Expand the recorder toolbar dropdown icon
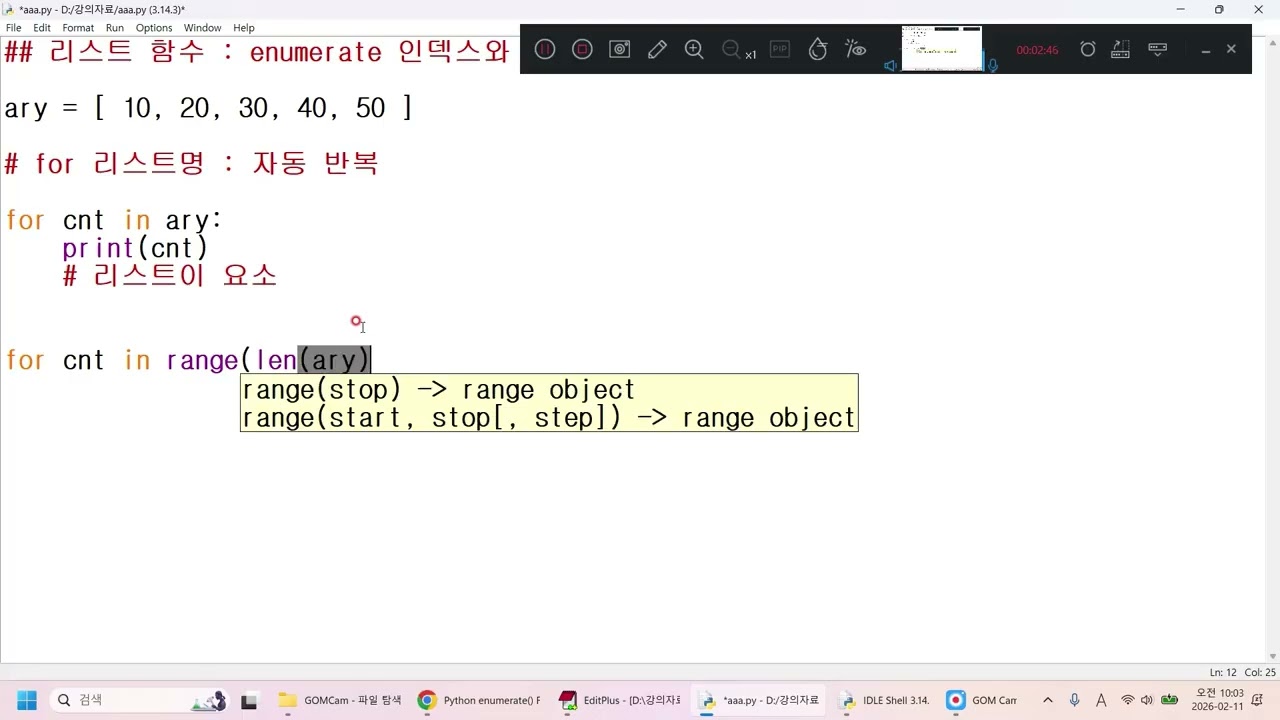Image resolution: width=1280 pixels, height=720 pixels. pyautogui.click(x=1158, y=49)
